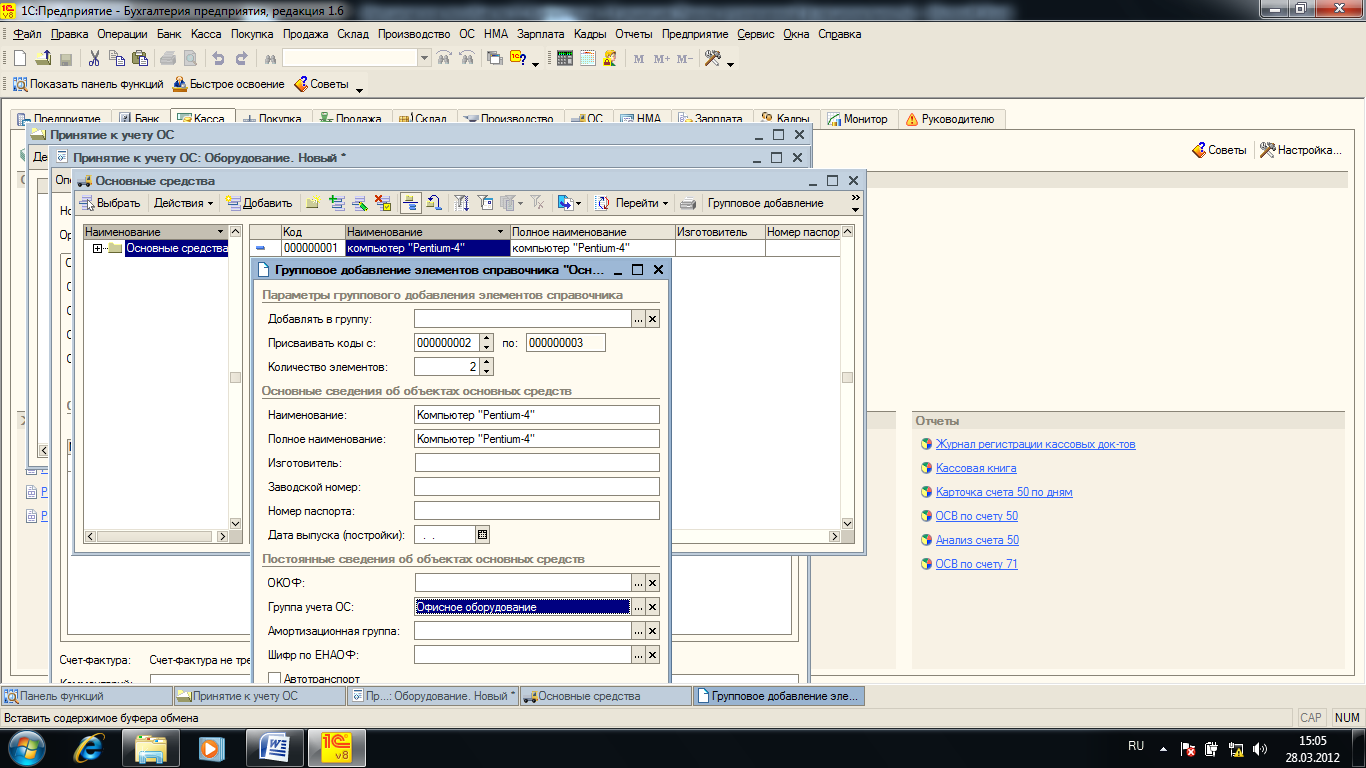Click the New document icon in main toolbar
The image size is (1366, 768).
coord(20,58)
